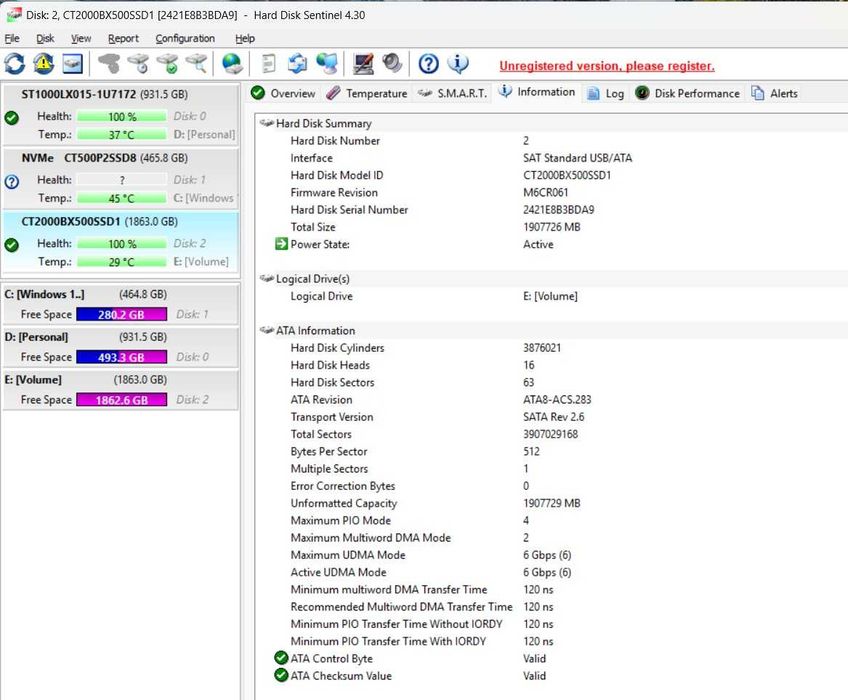This screenshot has width=848, height=700.
Task: Click the 280.2 GB free space bar
Action: point(122,314)
